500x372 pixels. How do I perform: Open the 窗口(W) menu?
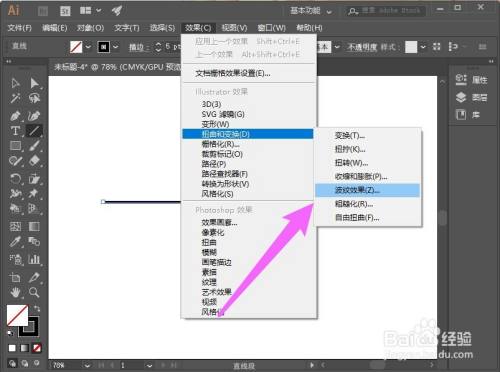coord(271,28)
